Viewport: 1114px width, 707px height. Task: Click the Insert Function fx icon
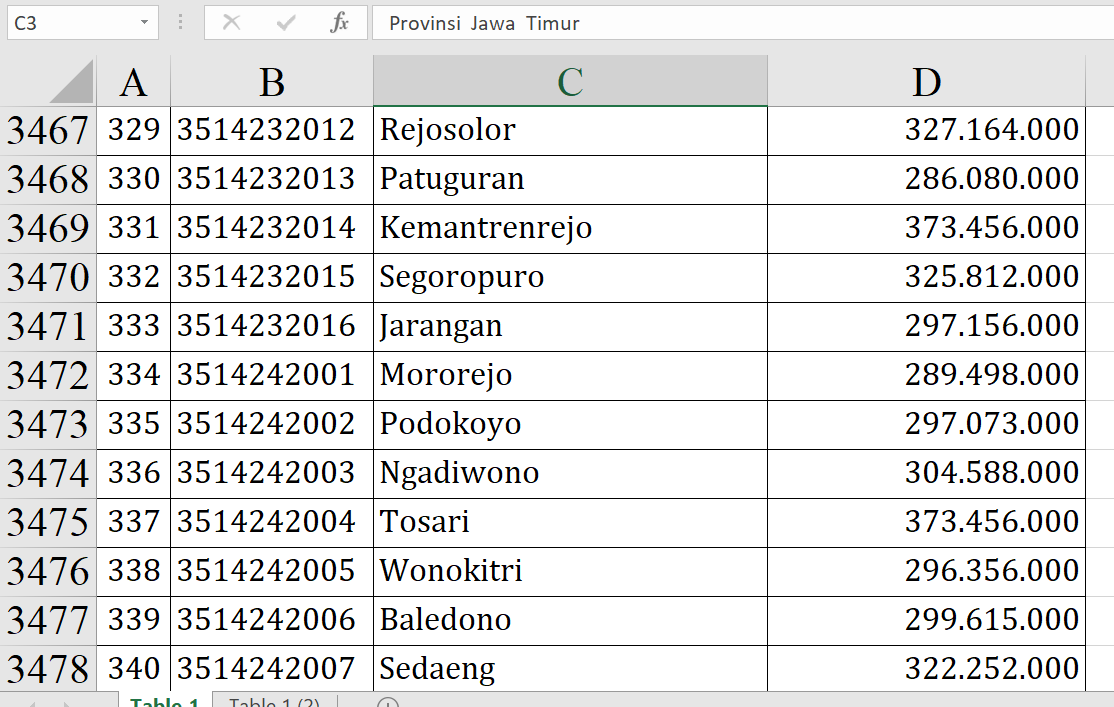point(339,23)
